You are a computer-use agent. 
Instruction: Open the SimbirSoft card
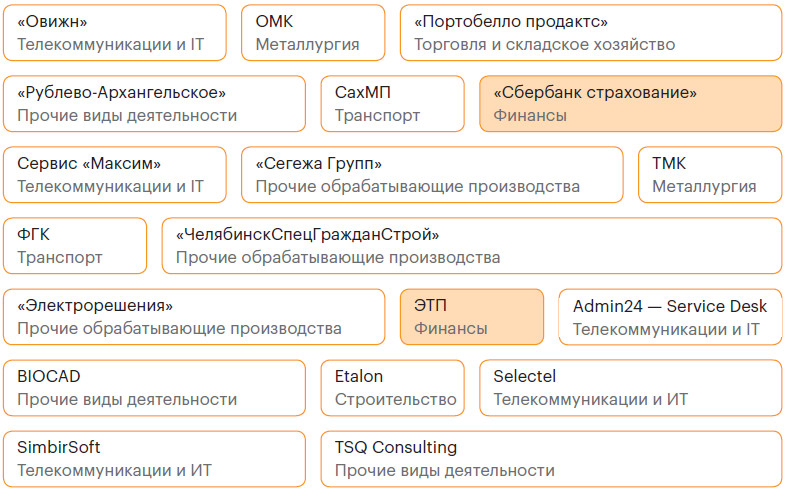click(x=154, y=459)
